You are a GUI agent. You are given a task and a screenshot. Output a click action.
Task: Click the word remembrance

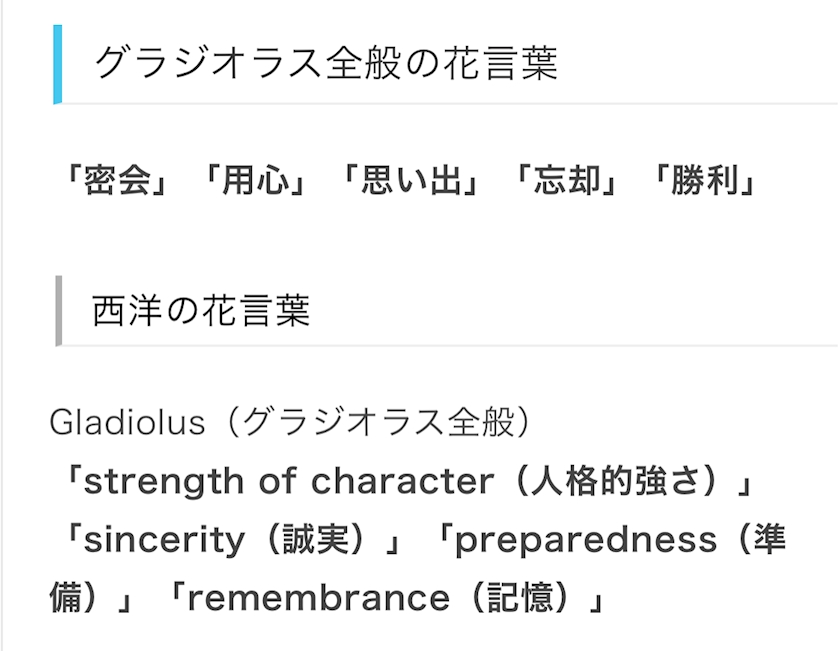click(x=319, y=598)
